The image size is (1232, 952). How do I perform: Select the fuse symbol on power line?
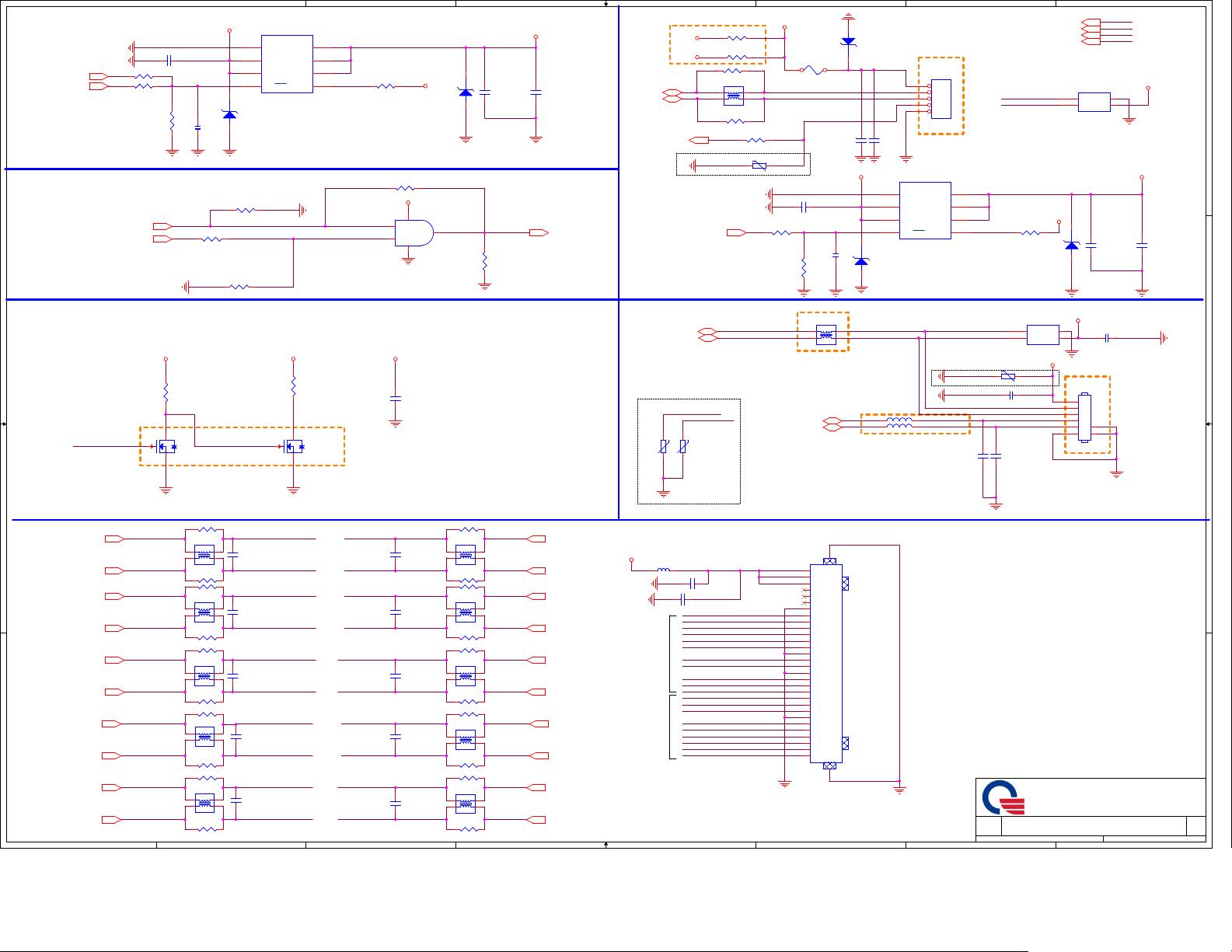(x=813, y=70)
